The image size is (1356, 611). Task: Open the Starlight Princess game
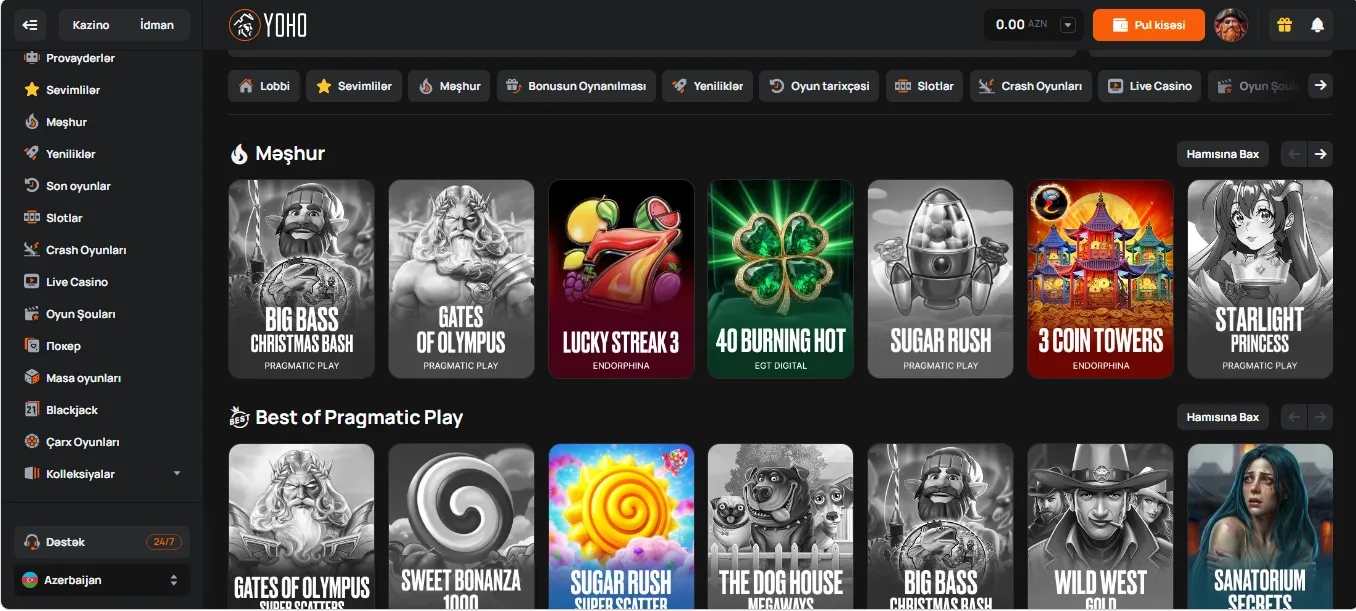1260,279
